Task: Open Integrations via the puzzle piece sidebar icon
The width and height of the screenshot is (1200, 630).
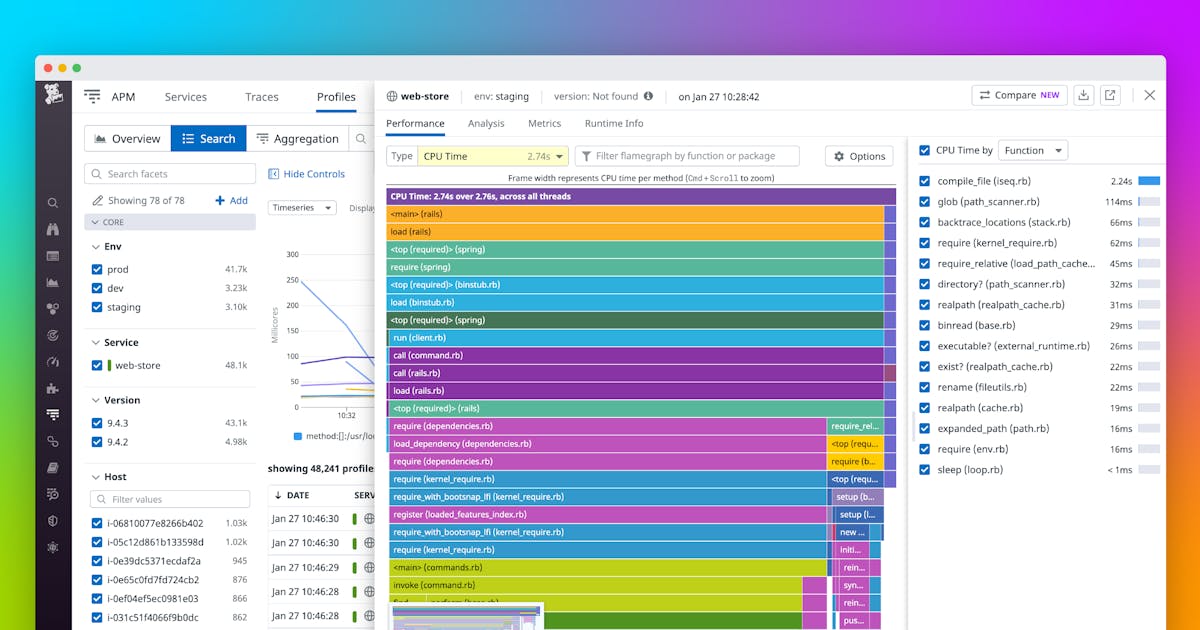Action: pyautogui.click(x=52, y=388)
